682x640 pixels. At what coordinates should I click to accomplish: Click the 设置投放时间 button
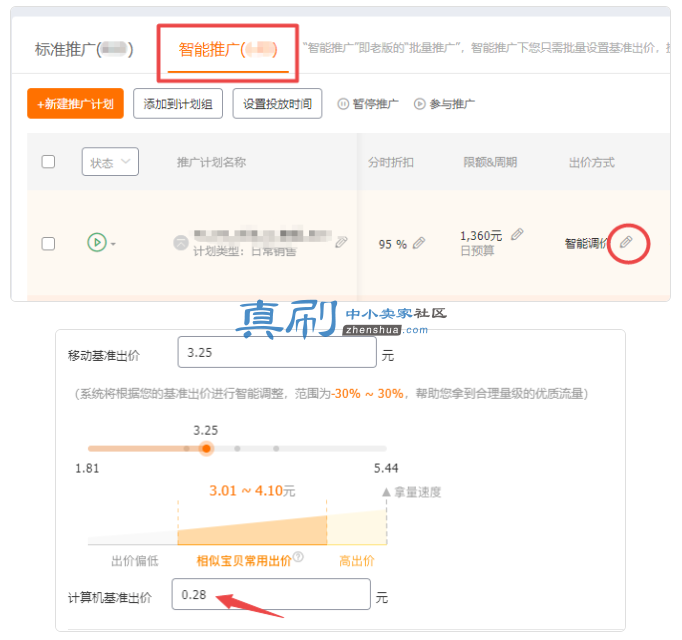[277, 104]
